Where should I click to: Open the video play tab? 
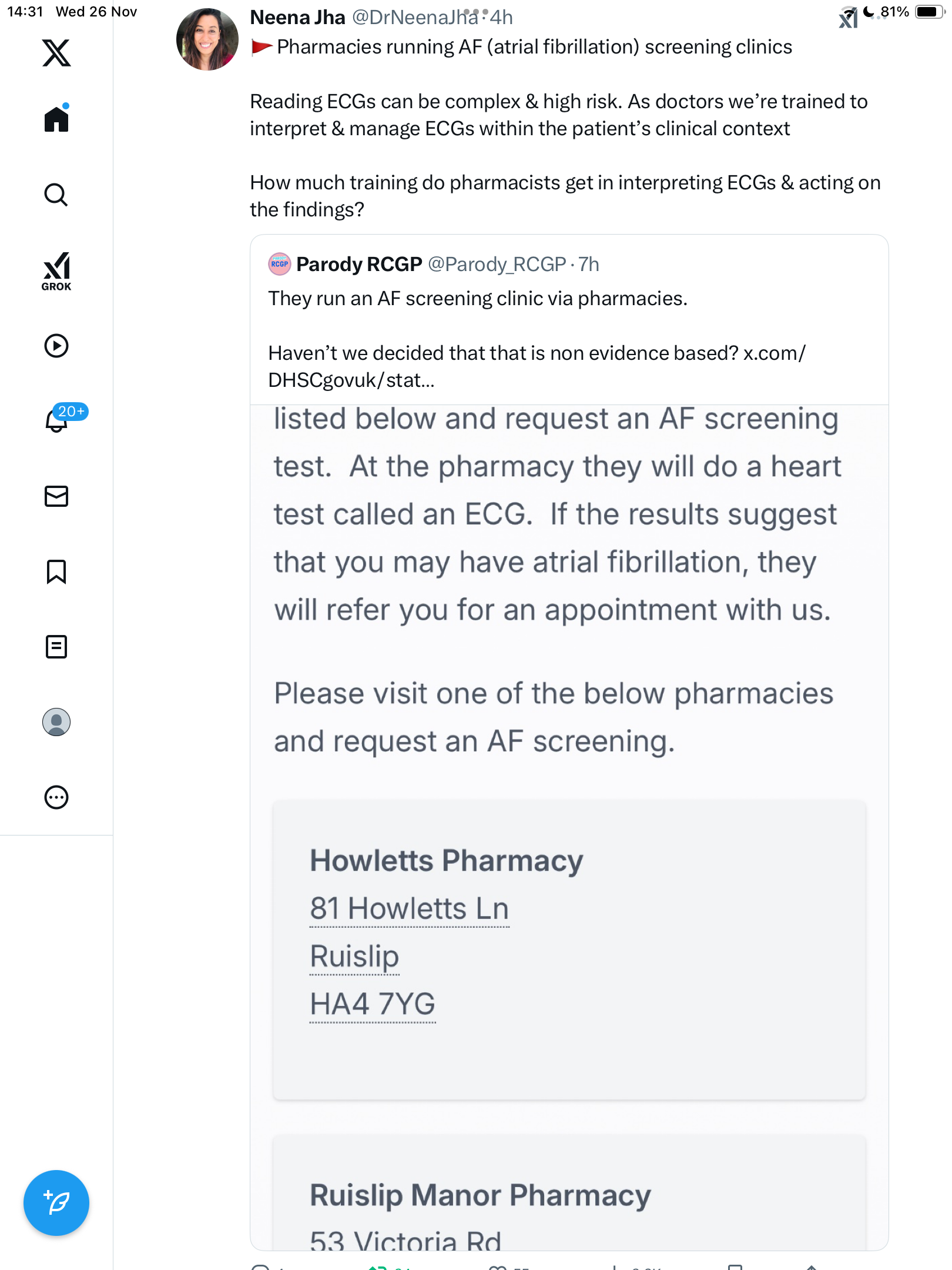56,346
